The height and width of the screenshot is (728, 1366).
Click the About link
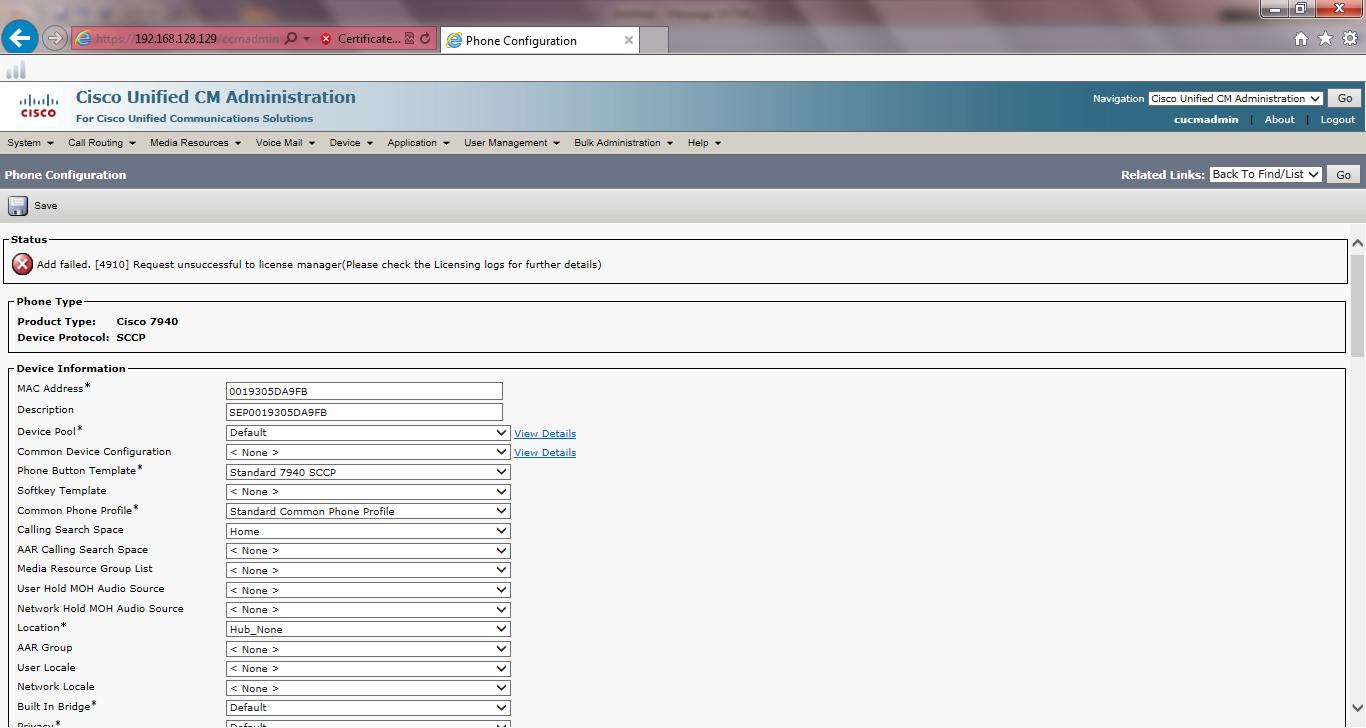pyautogui.click(x=1280, y=119)
